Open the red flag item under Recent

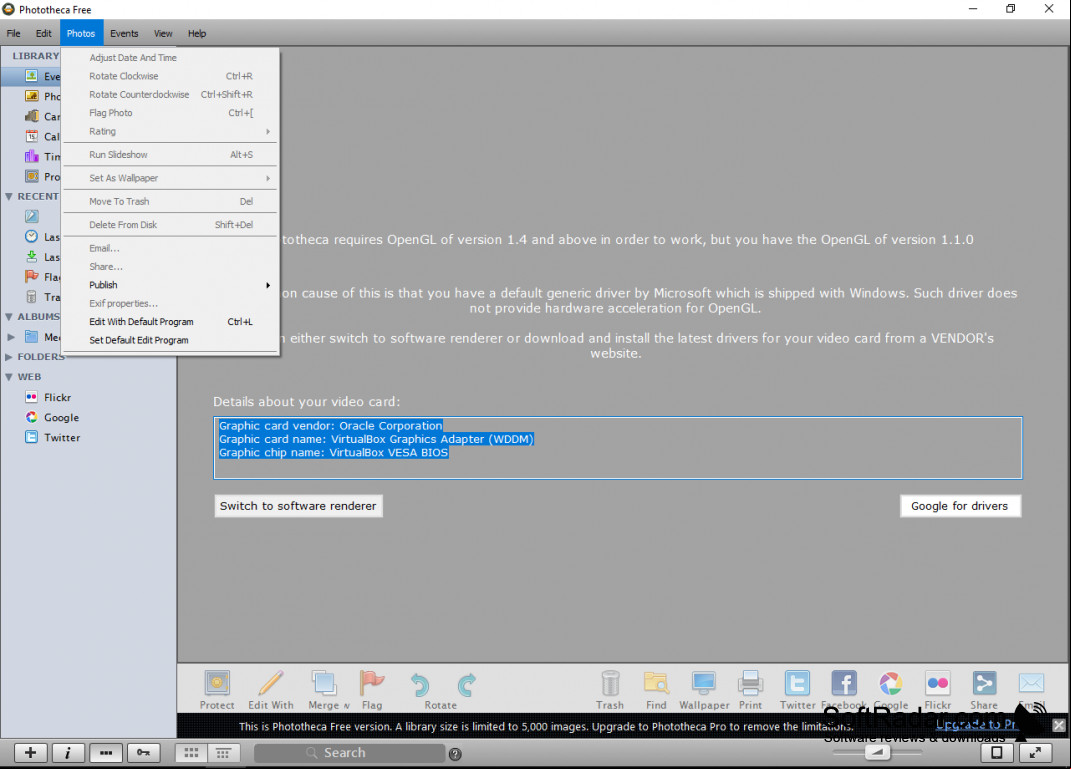pos(31,276)
